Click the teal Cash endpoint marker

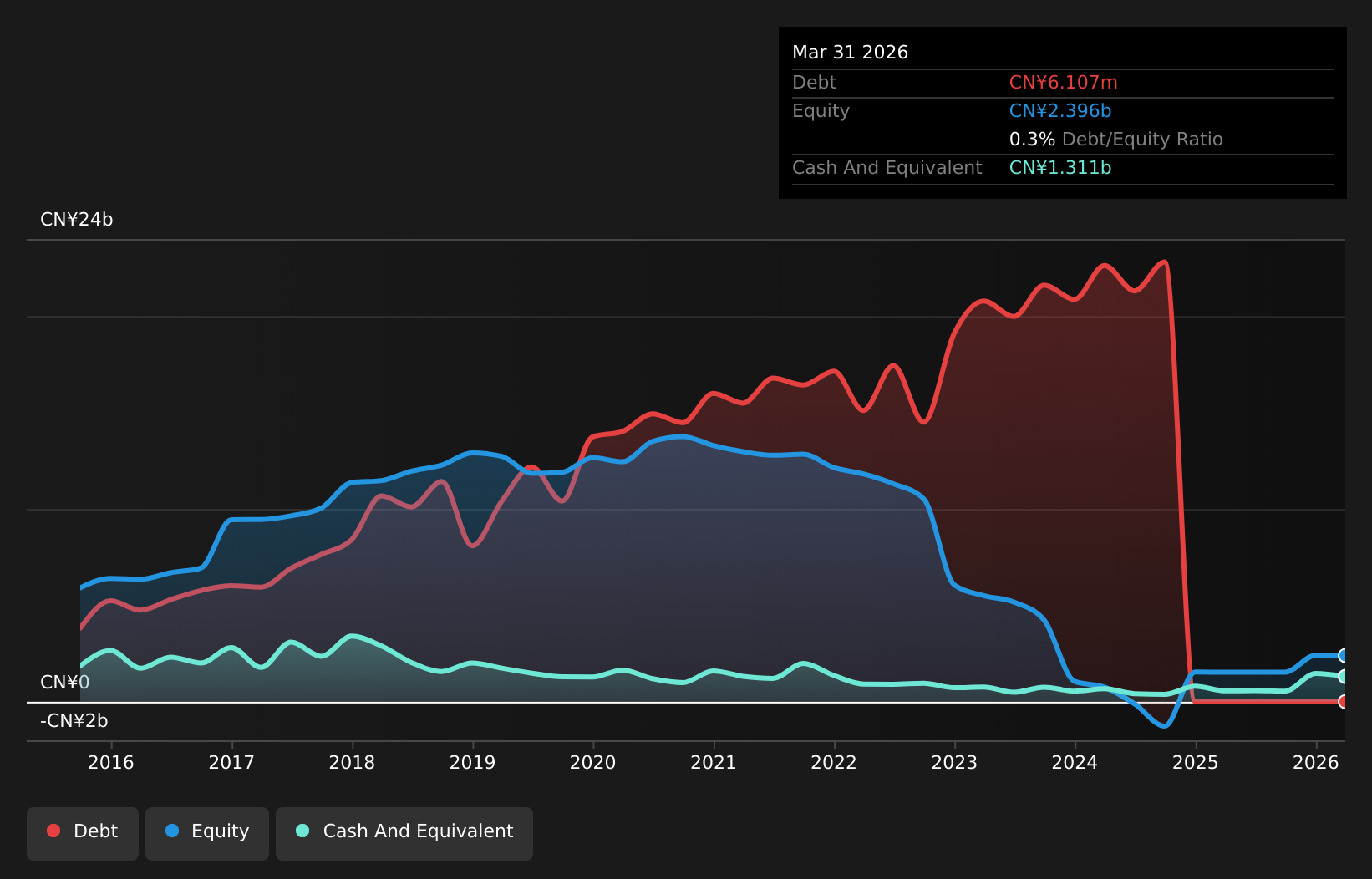pyautogui.click(x=1344, y=677)
